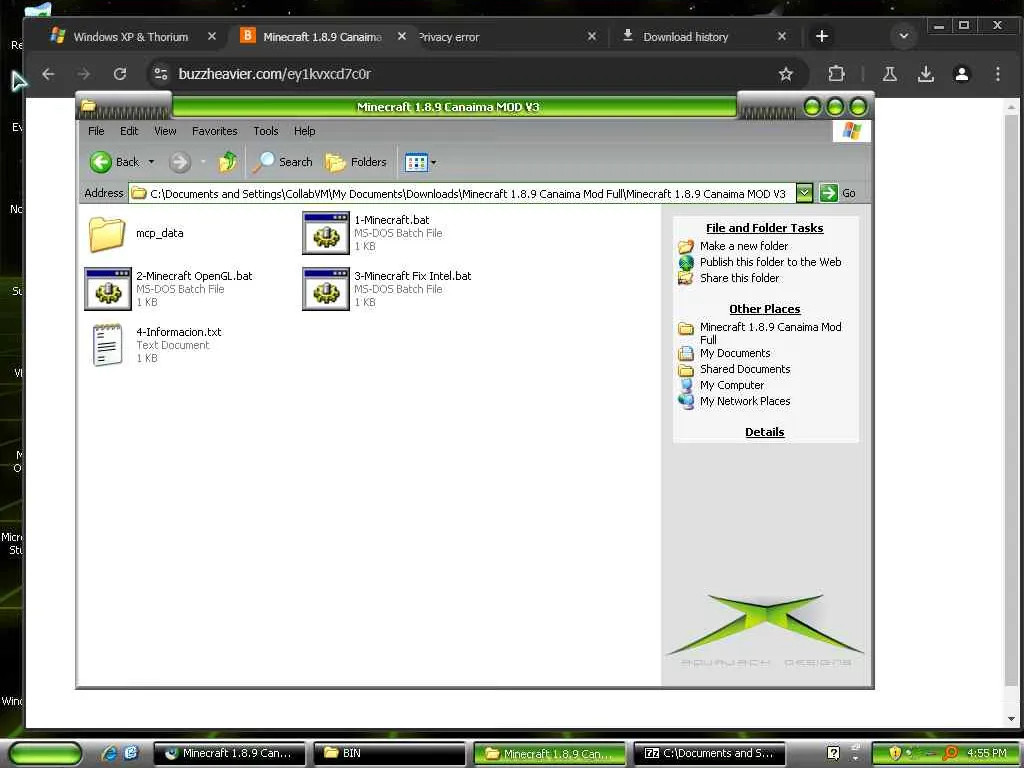Screen dimensions: 1024x768
Task: Select the 1-Minecraft.bat file icon
Action: [326, 233]
